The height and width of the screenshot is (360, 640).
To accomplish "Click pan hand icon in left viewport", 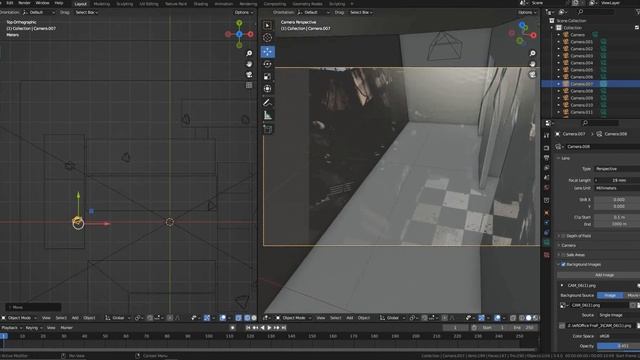I will pyautogui.click(x=249, y=64).
